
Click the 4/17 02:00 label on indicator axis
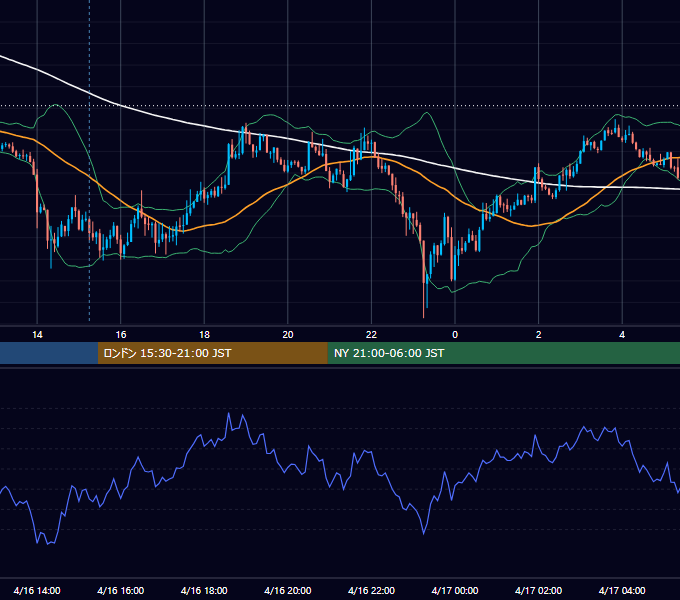538,590
